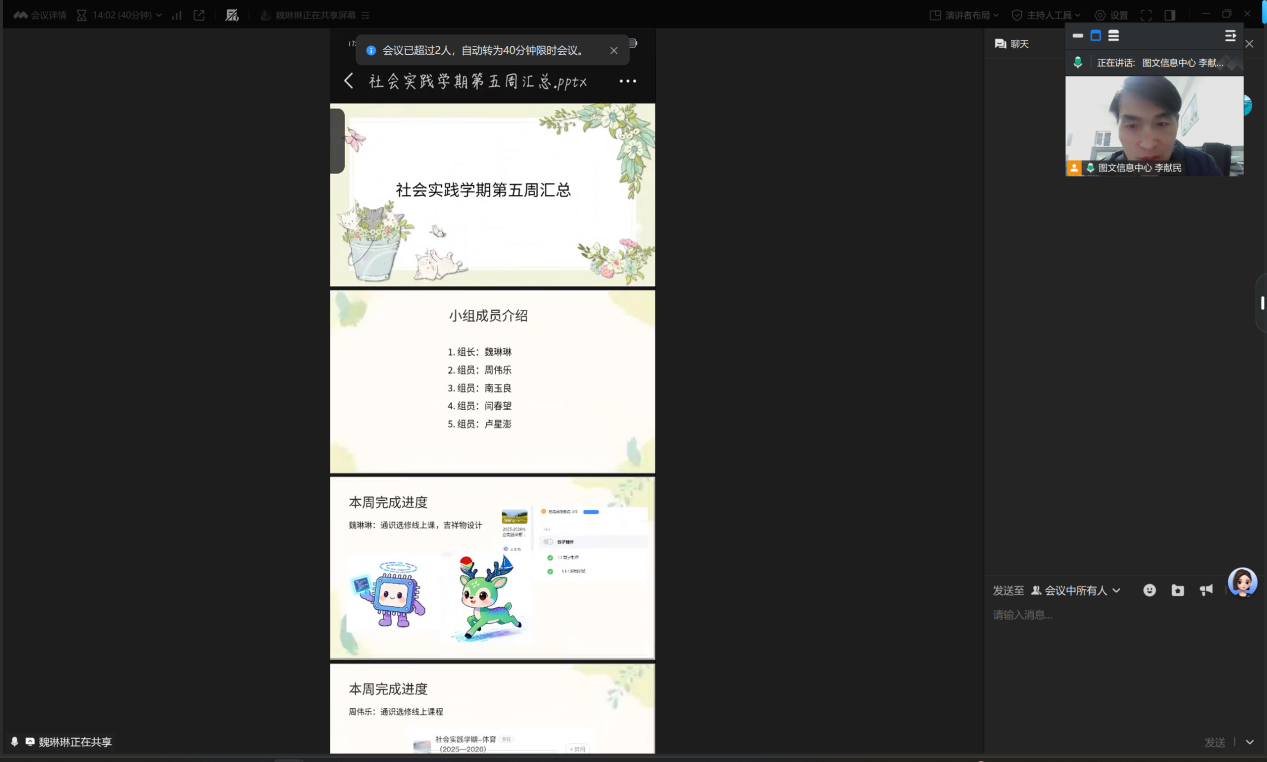Expand the 会议中所有人 recipient dropdown
Viewport: 1267px width, 762px height.
[x=1076, y=590]
